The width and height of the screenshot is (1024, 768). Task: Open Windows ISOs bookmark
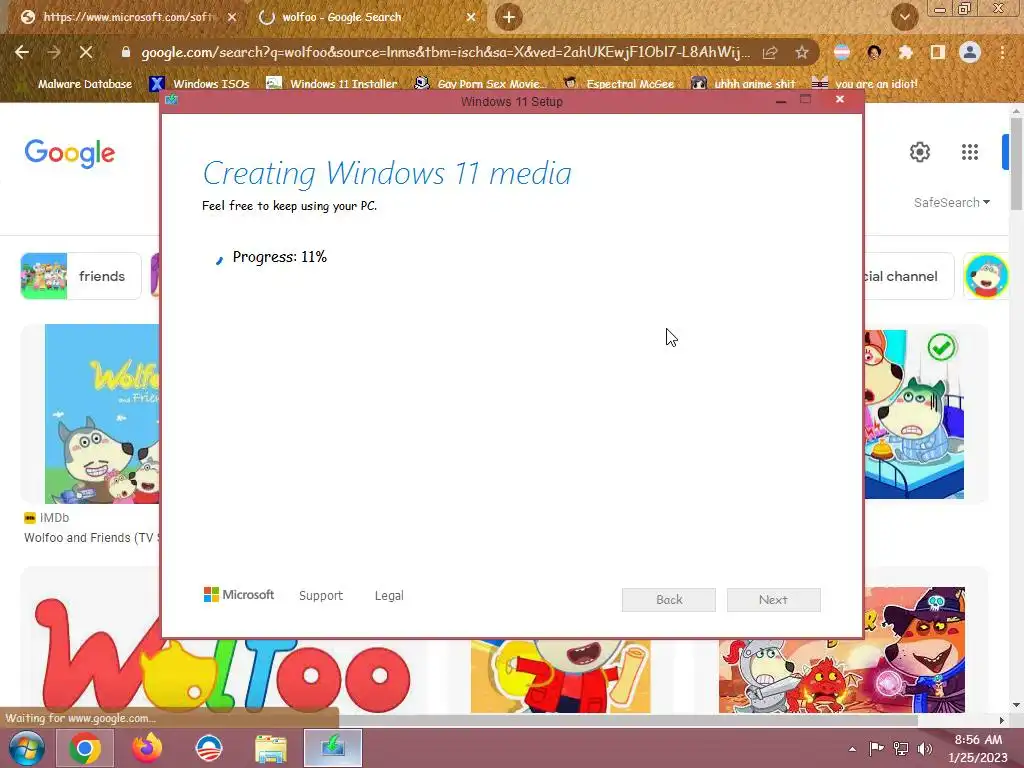click(x=200, y=84)
